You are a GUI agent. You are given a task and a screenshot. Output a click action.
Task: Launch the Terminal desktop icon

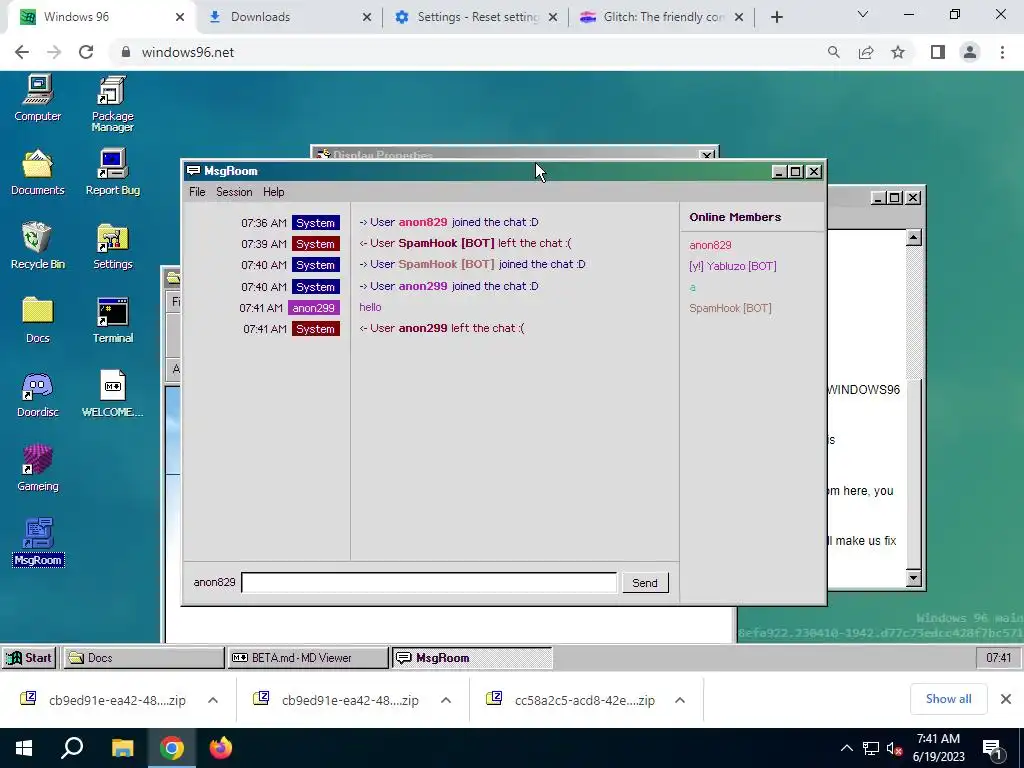click(112, 320)
